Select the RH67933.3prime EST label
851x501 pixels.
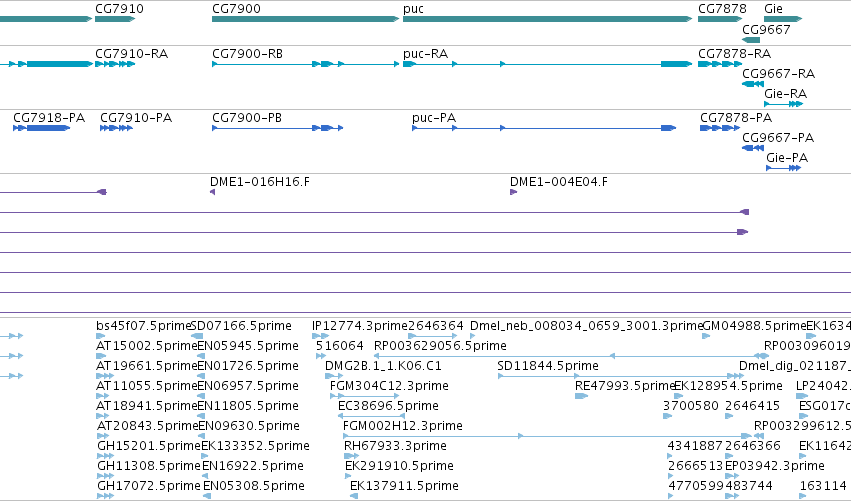point(395,446)
